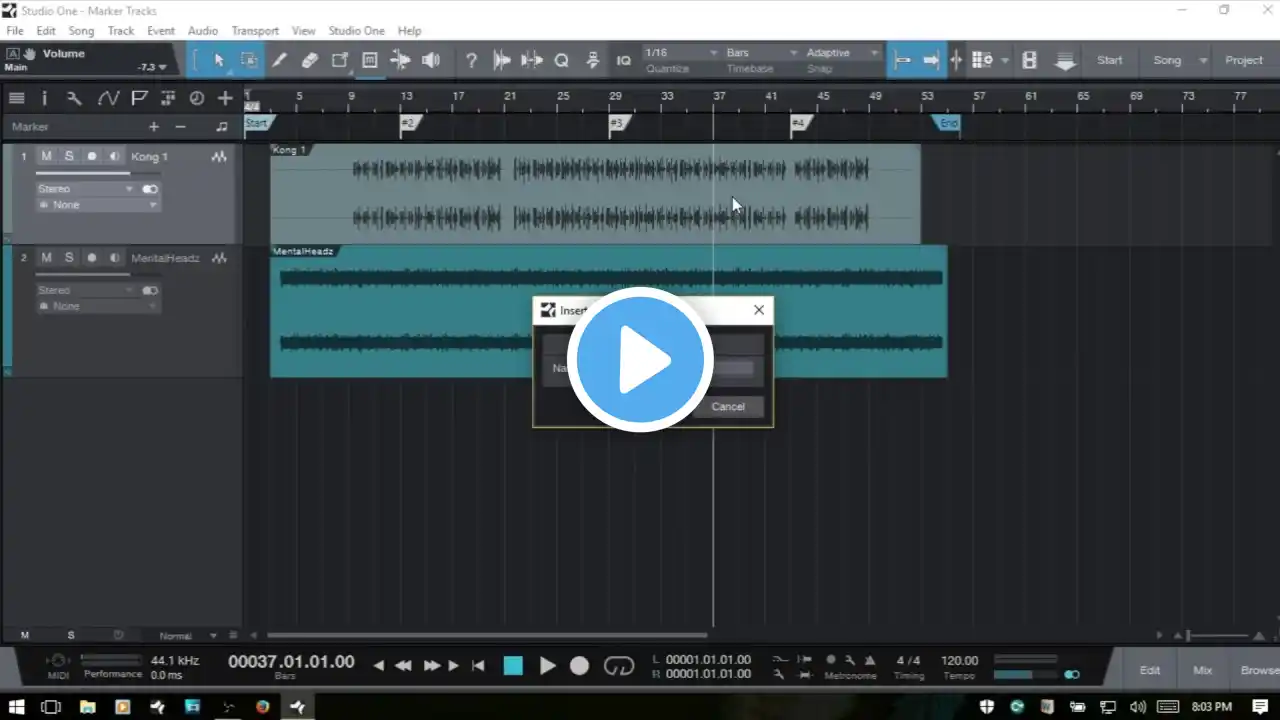Viewport: 1280px width, 720px height.
Task: Click the waveform icon on MentalHeadz track
Action: point(219,258)
